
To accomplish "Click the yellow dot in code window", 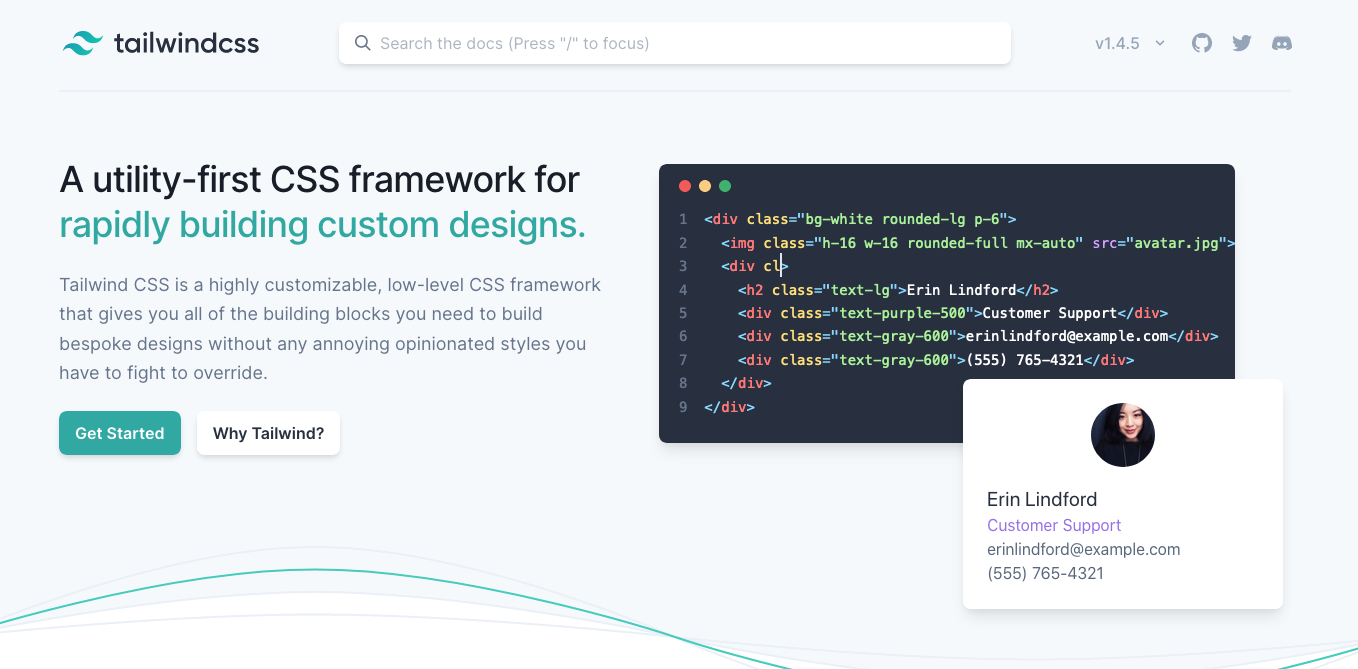I will (705, 186).
